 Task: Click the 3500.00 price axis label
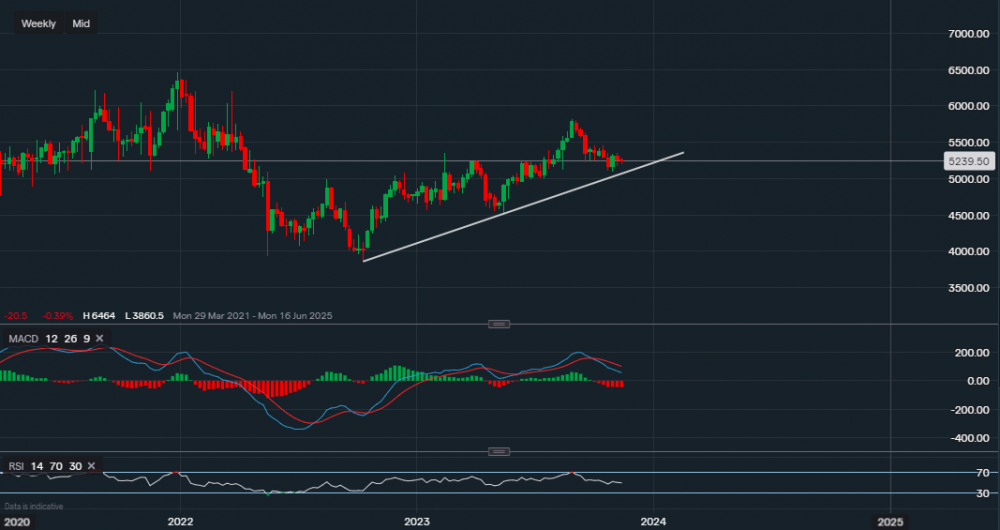969,288
